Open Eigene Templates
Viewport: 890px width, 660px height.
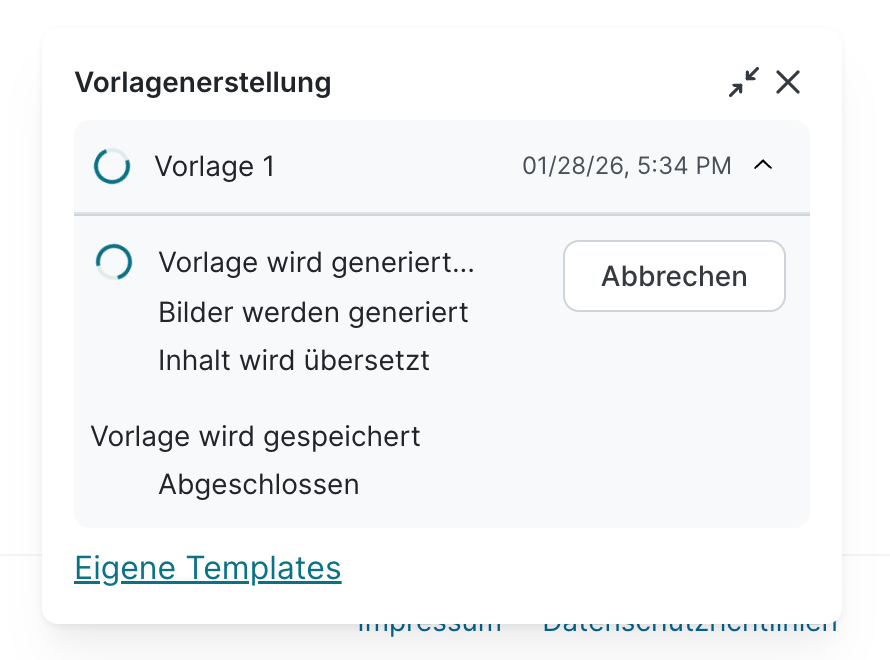point(207,567)
